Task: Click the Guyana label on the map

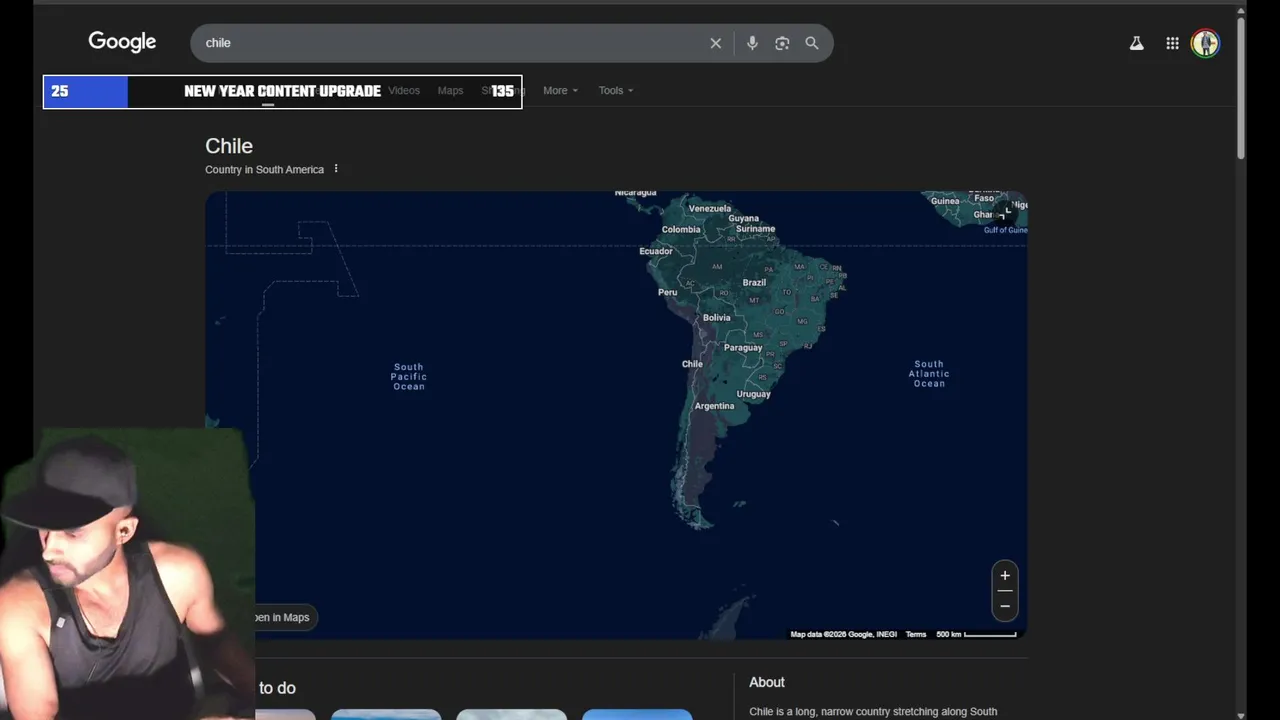Action: [743, 218]
